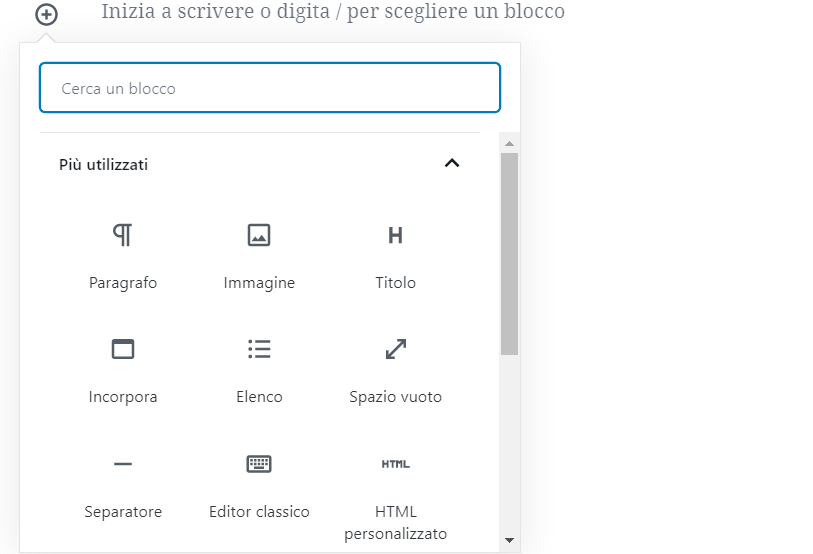Choose the Elenco list block icon

pyautogui.click(x=259, y=349)
